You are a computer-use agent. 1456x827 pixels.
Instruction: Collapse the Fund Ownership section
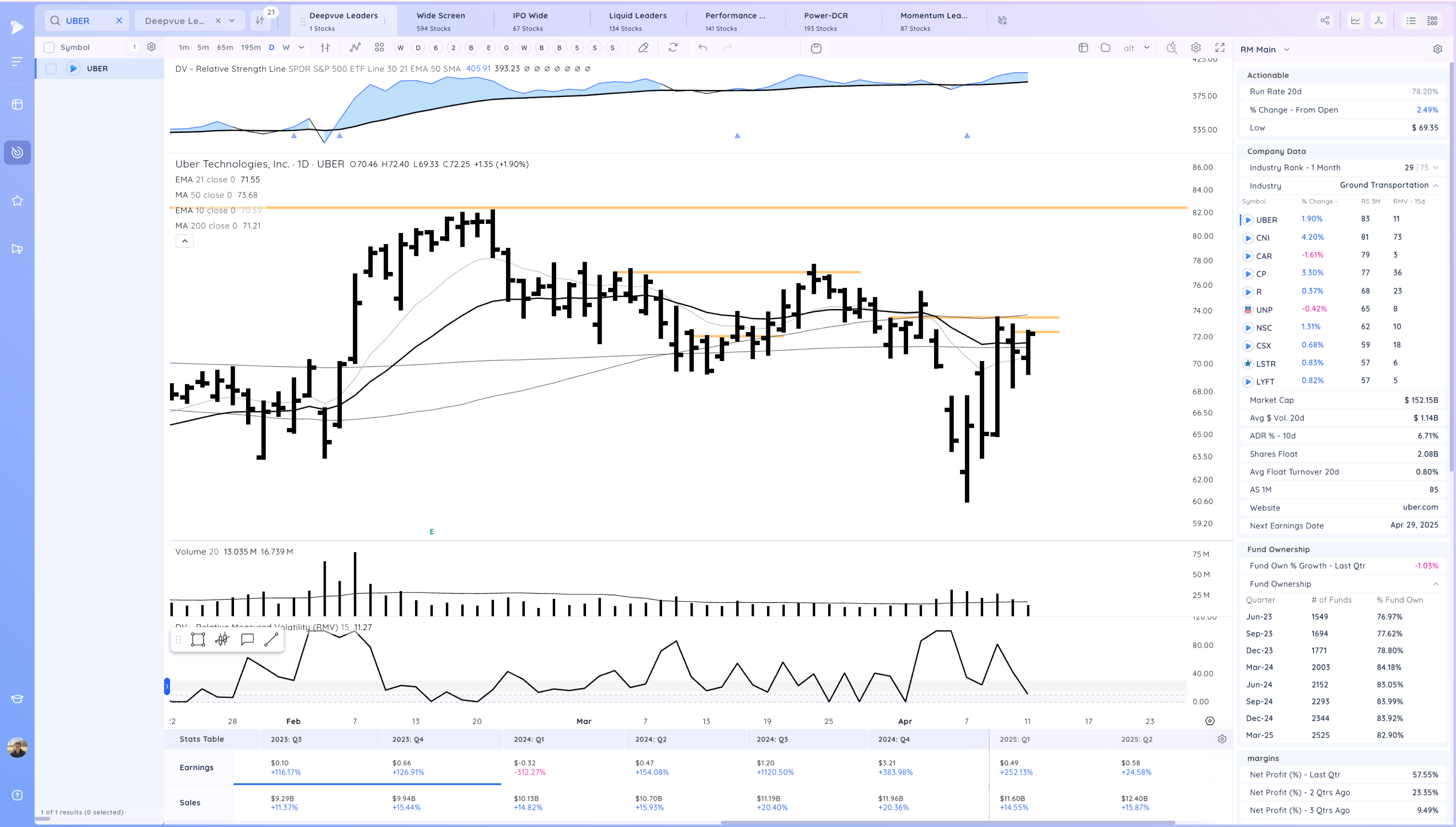(1435, 584)
